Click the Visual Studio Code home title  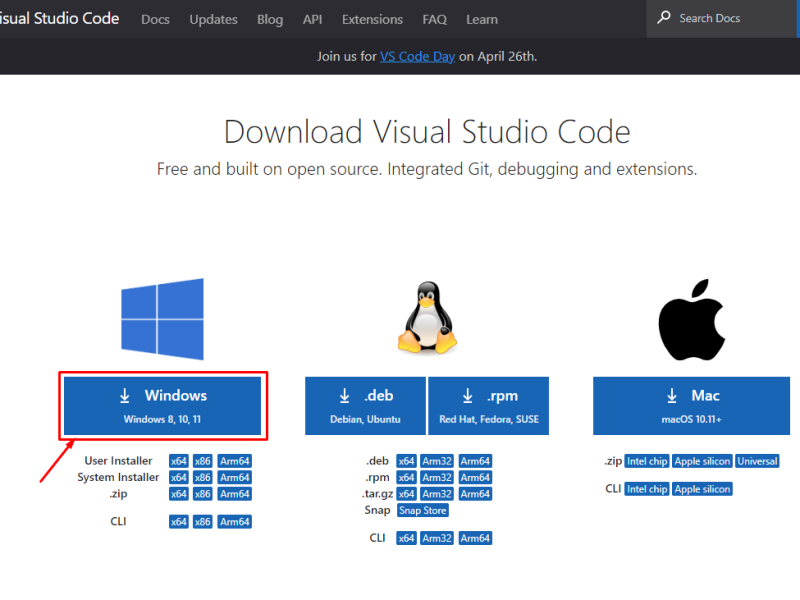(59, 18)
